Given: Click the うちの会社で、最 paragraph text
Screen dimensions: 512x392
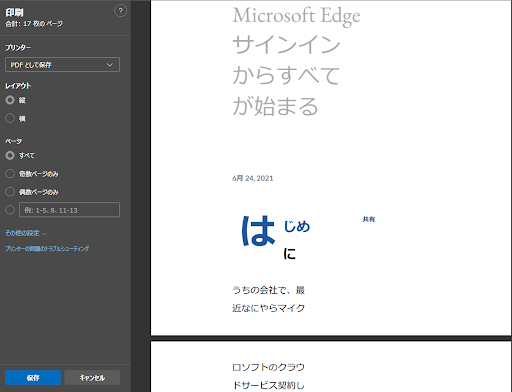Looking at the screenshot, I should tap(268, 290).
